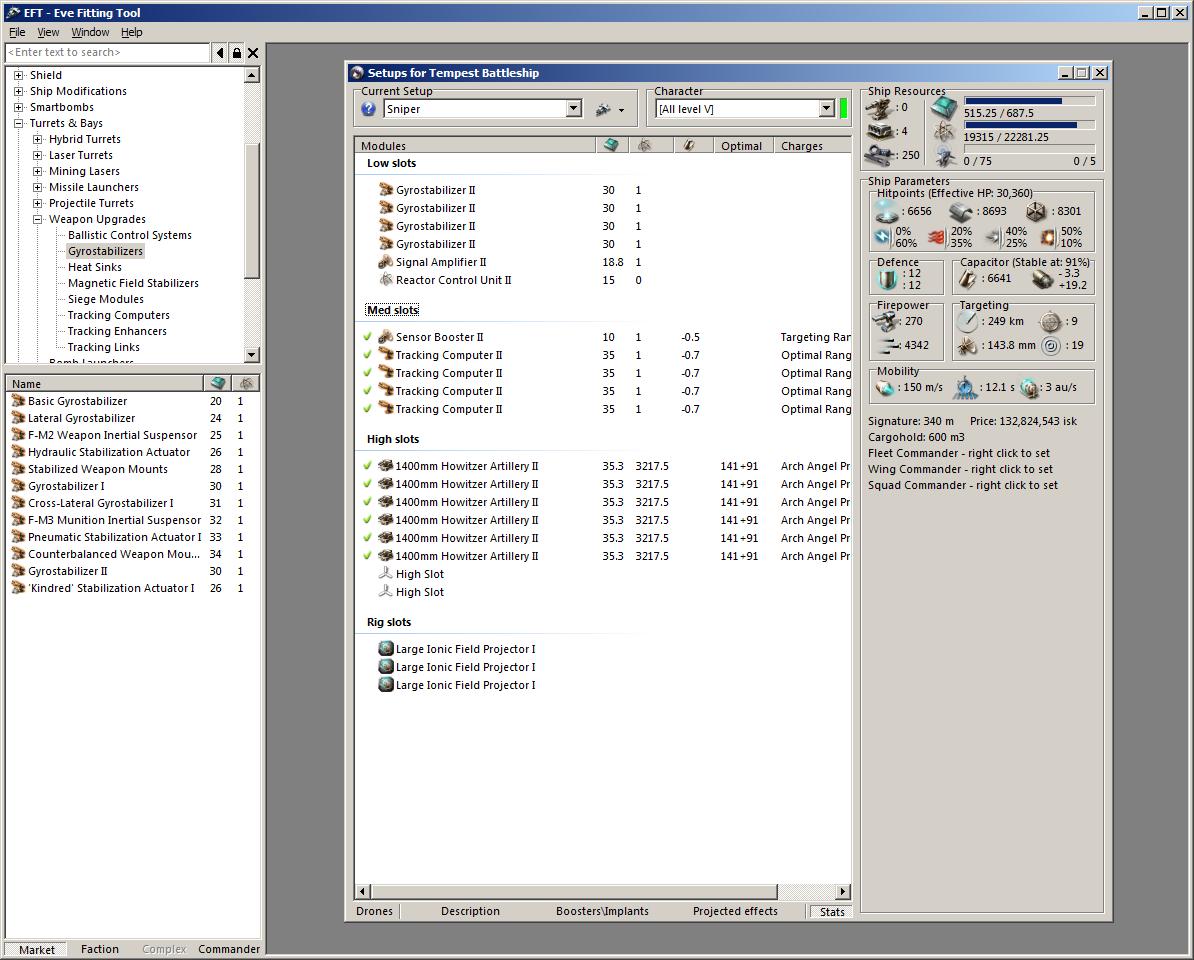Open the Character dropdown list
Viewport: 1194px width, 960px height.
(x=826, y=109)
